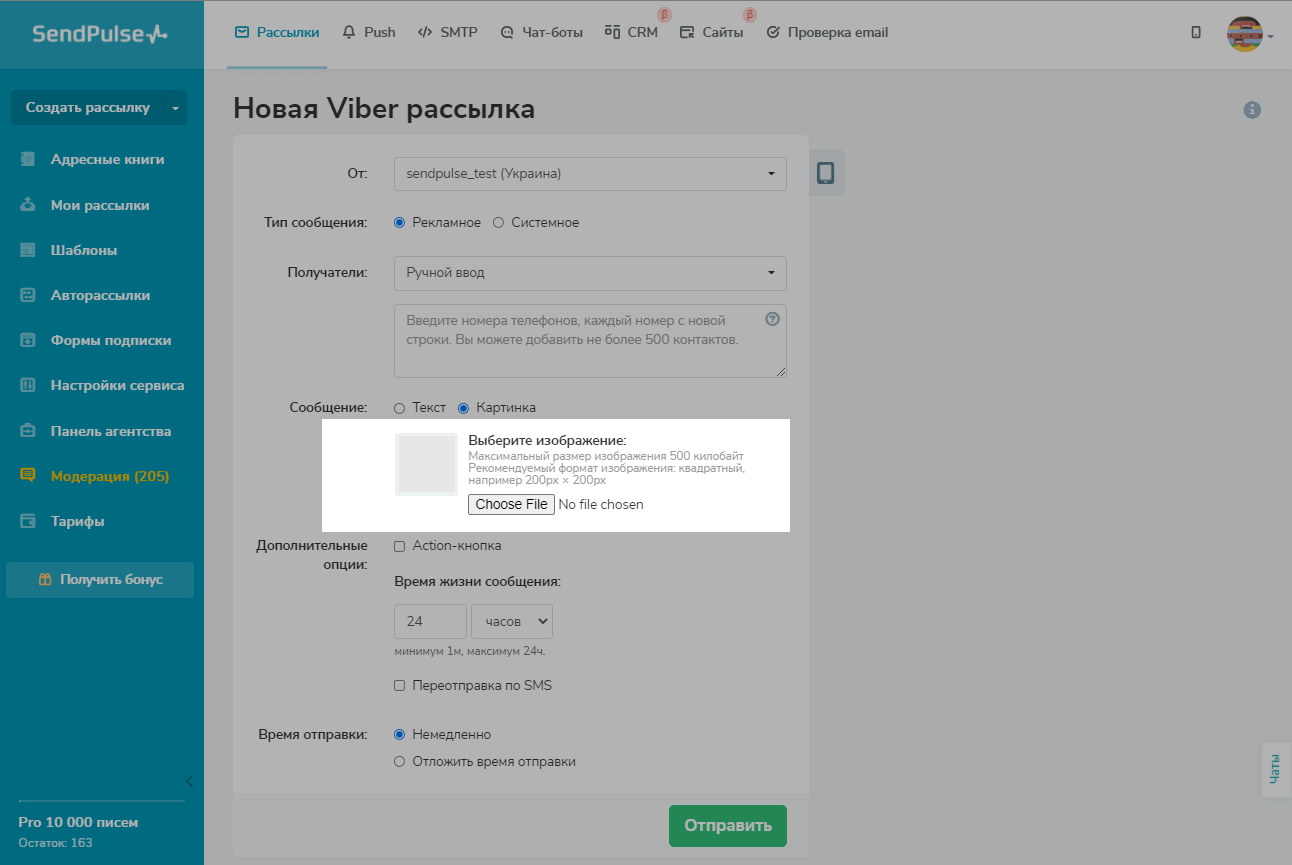The width and height of the screenshot is (1292, 865).
Task: Choose the Текст message option
Action: pos(400,408)
